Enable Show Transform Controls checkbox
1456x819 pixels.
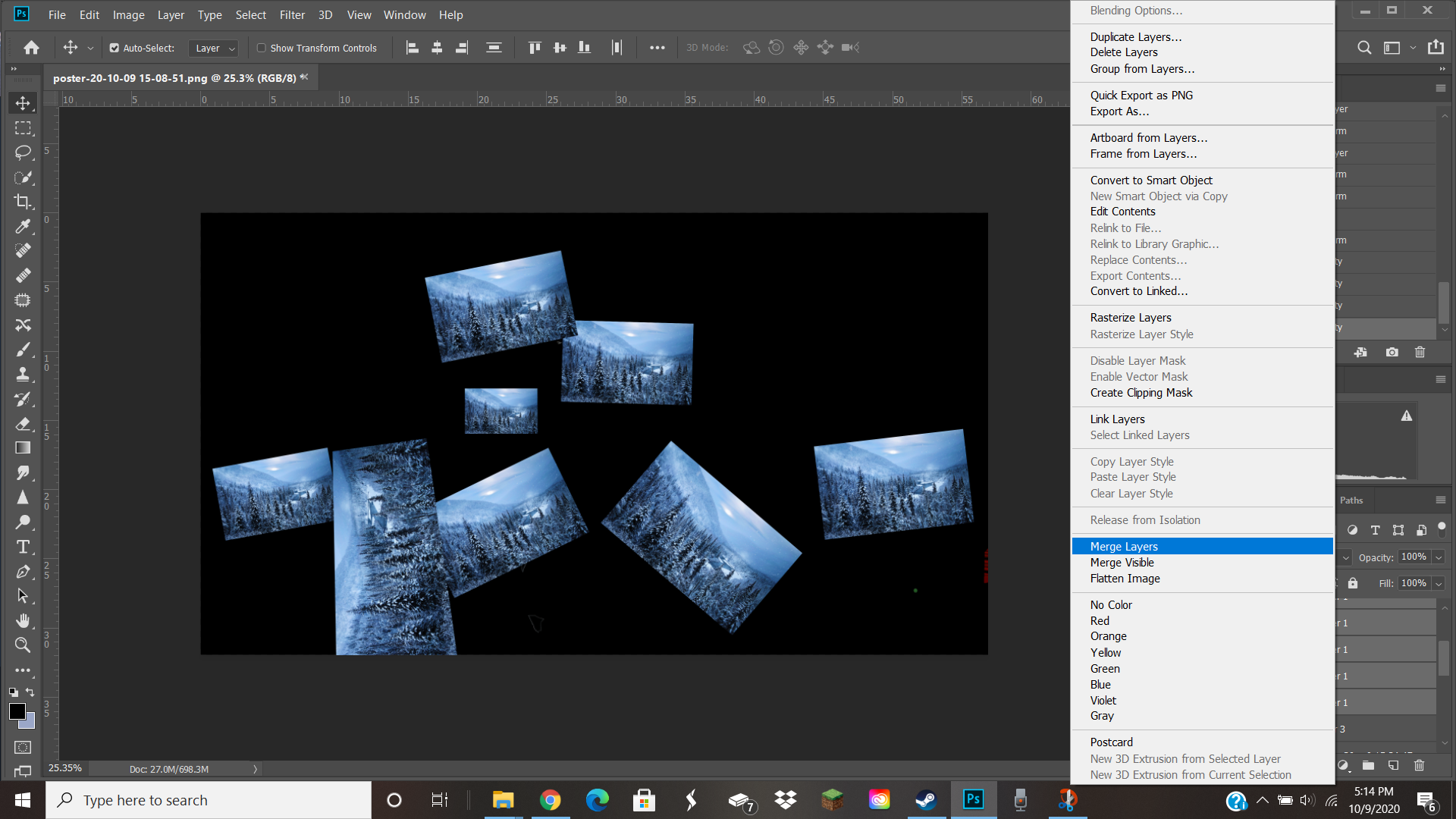[x=262, y=48]
